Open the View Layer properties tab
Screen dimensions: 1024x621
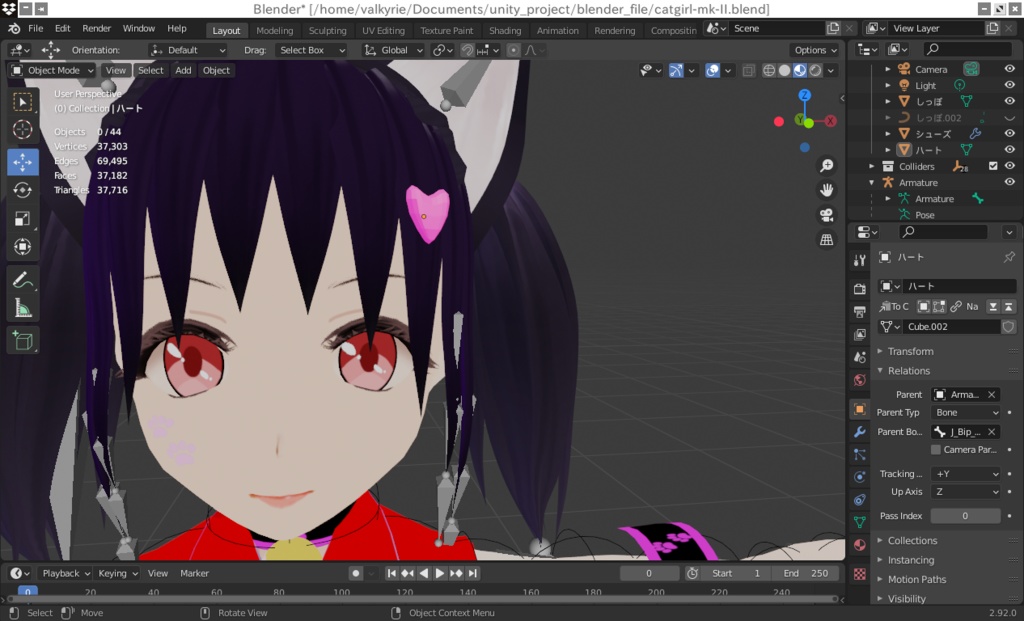point(859,334)
